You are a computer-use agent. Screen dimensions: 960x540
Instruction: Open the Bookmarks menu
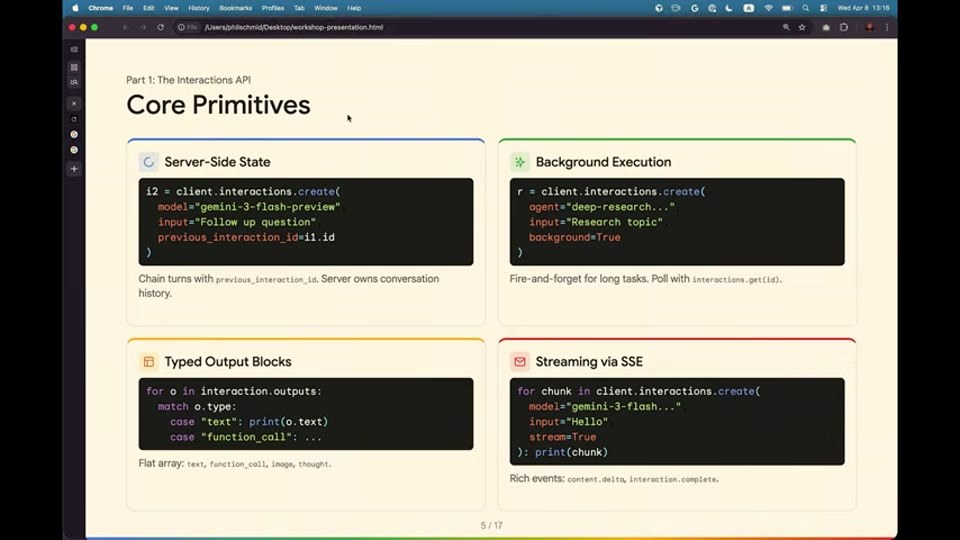click(235, 8)
